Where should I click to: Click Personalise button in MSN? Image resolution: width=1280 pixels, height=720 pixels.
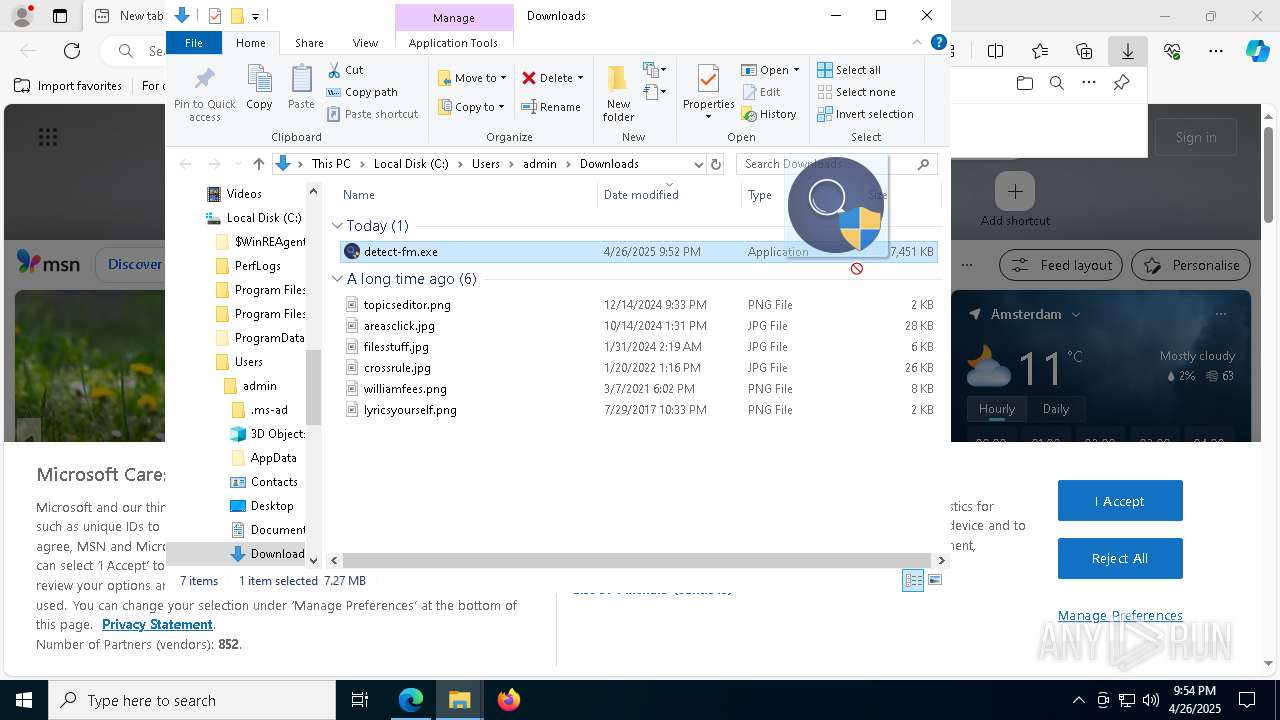[x=1191, y=265]
